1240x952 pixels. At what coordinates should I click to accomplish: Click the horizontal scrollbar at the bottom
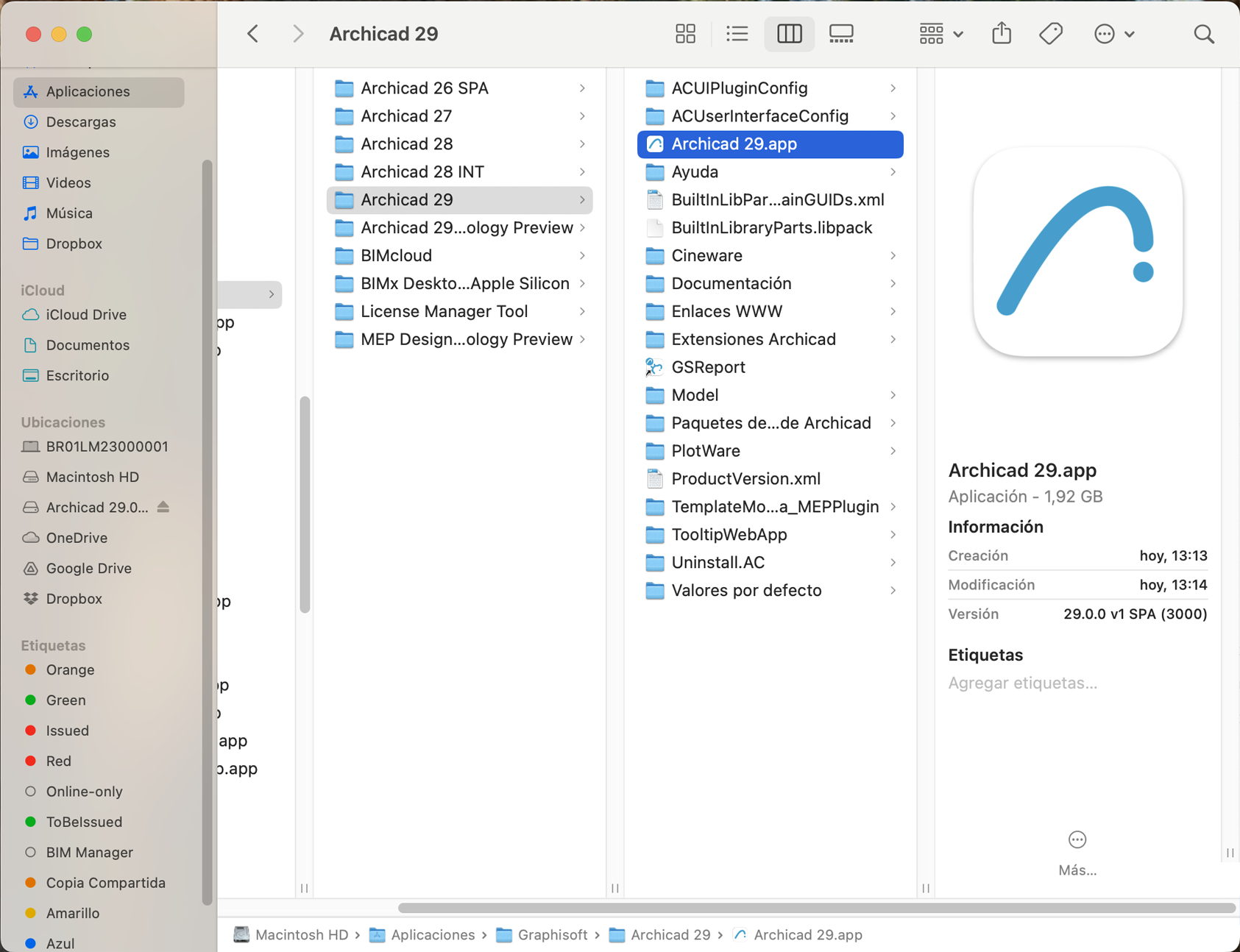coord(816,908)
